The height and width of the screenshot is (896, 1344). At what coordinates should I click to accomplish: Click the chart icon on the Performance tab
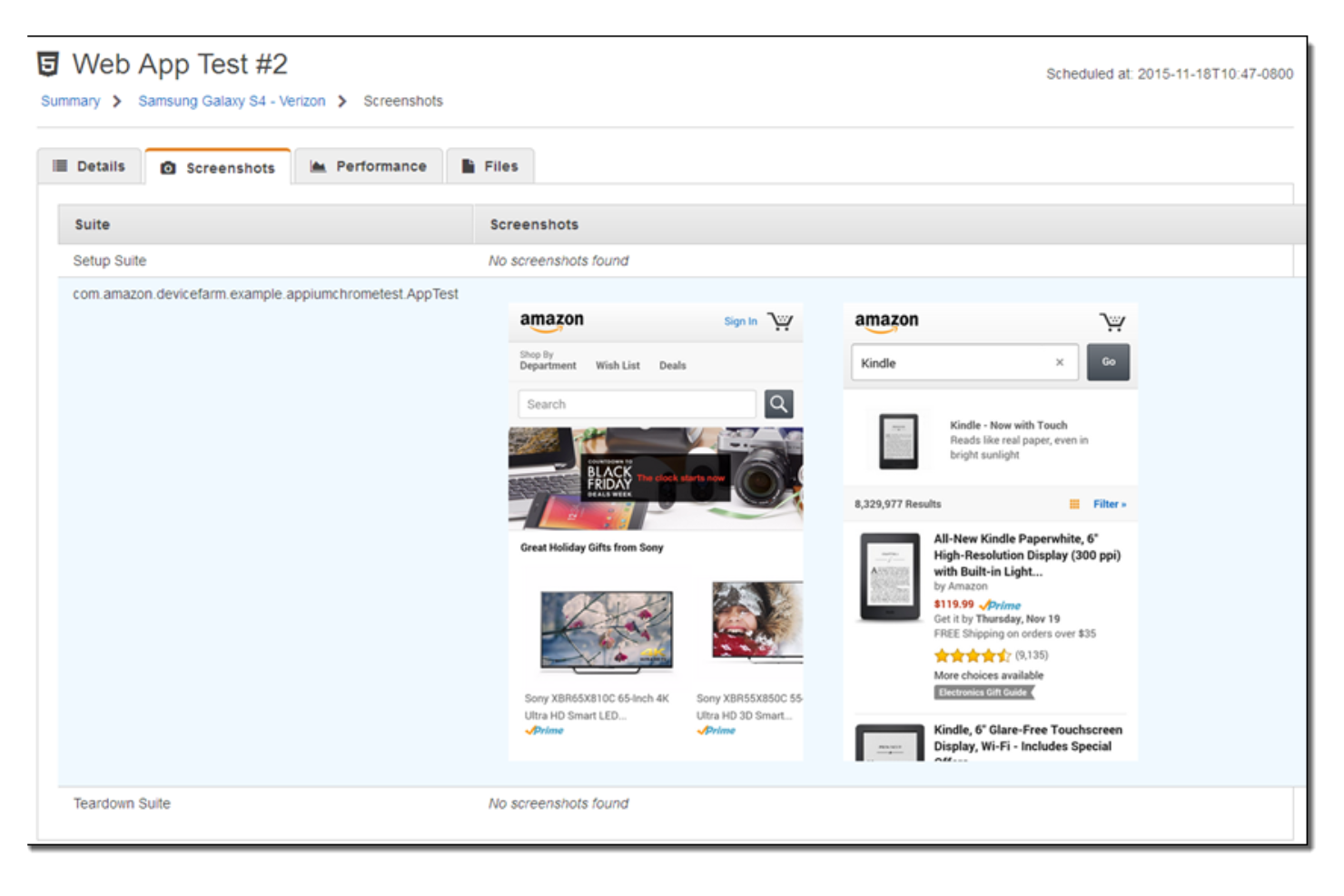[x=318, y=166]
